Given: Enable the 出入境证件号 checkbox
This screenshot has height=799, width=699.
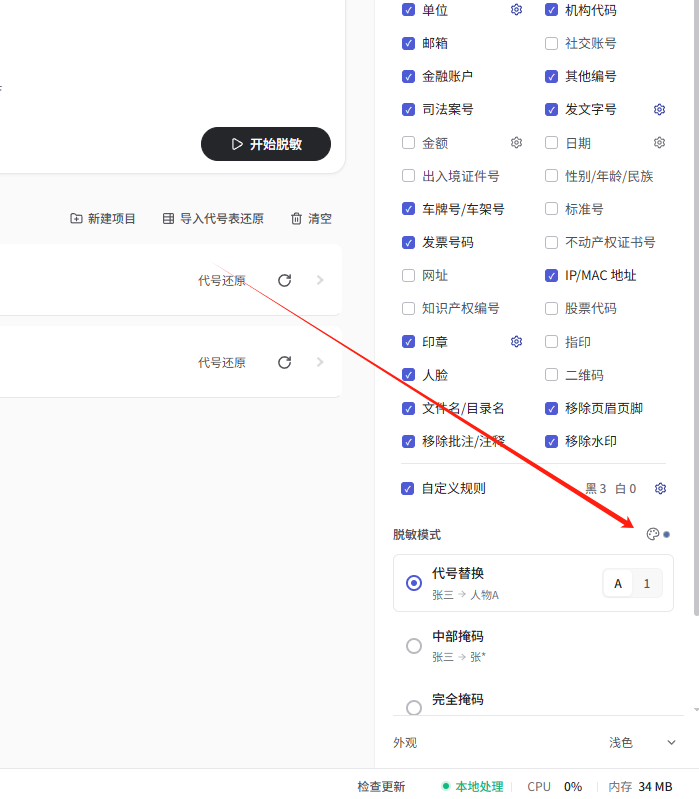Looking at the screenshot, I should 408,176.
